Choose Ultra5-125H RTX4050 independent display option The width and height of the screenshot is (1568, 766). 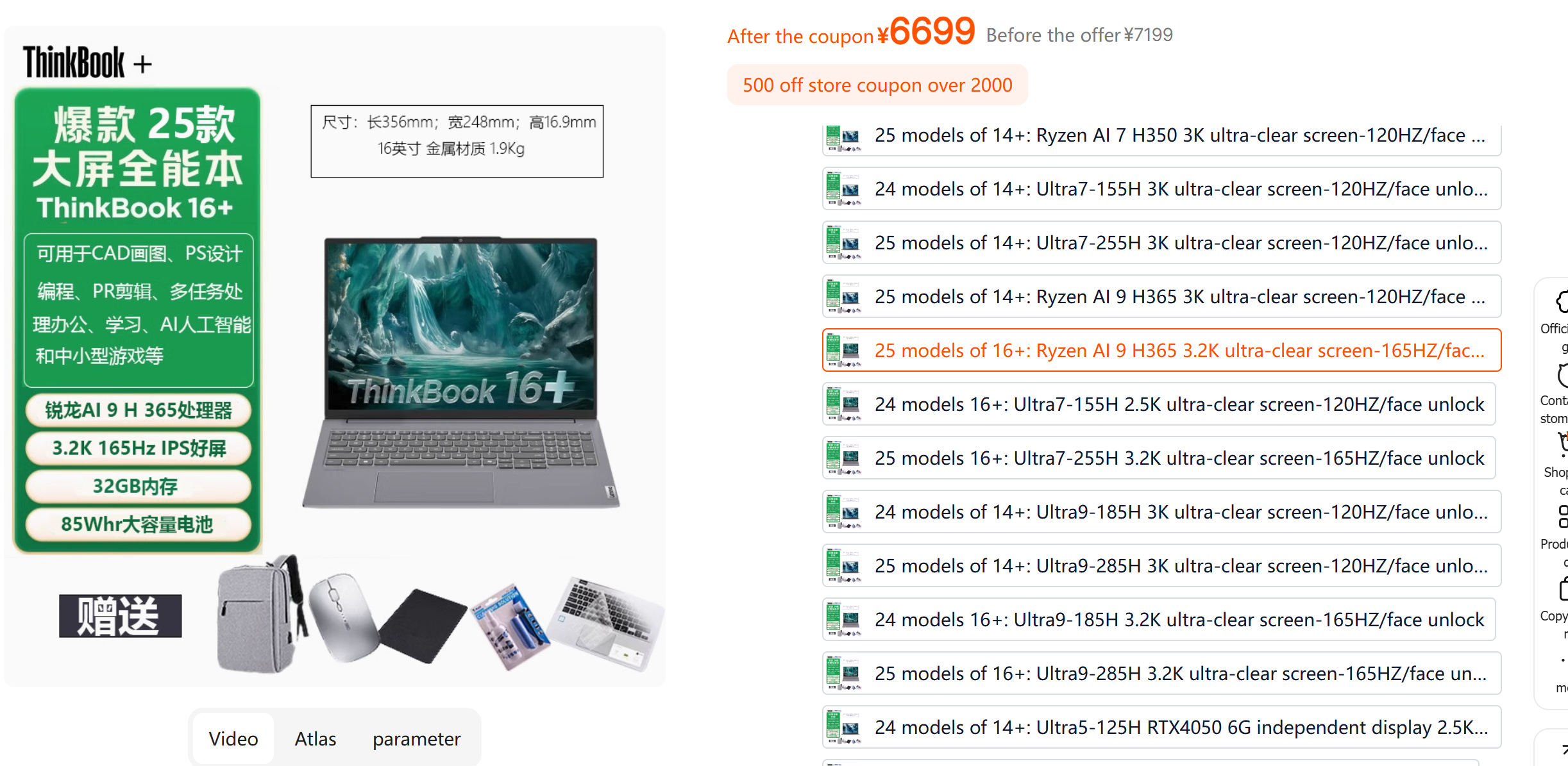[1161, 728]
